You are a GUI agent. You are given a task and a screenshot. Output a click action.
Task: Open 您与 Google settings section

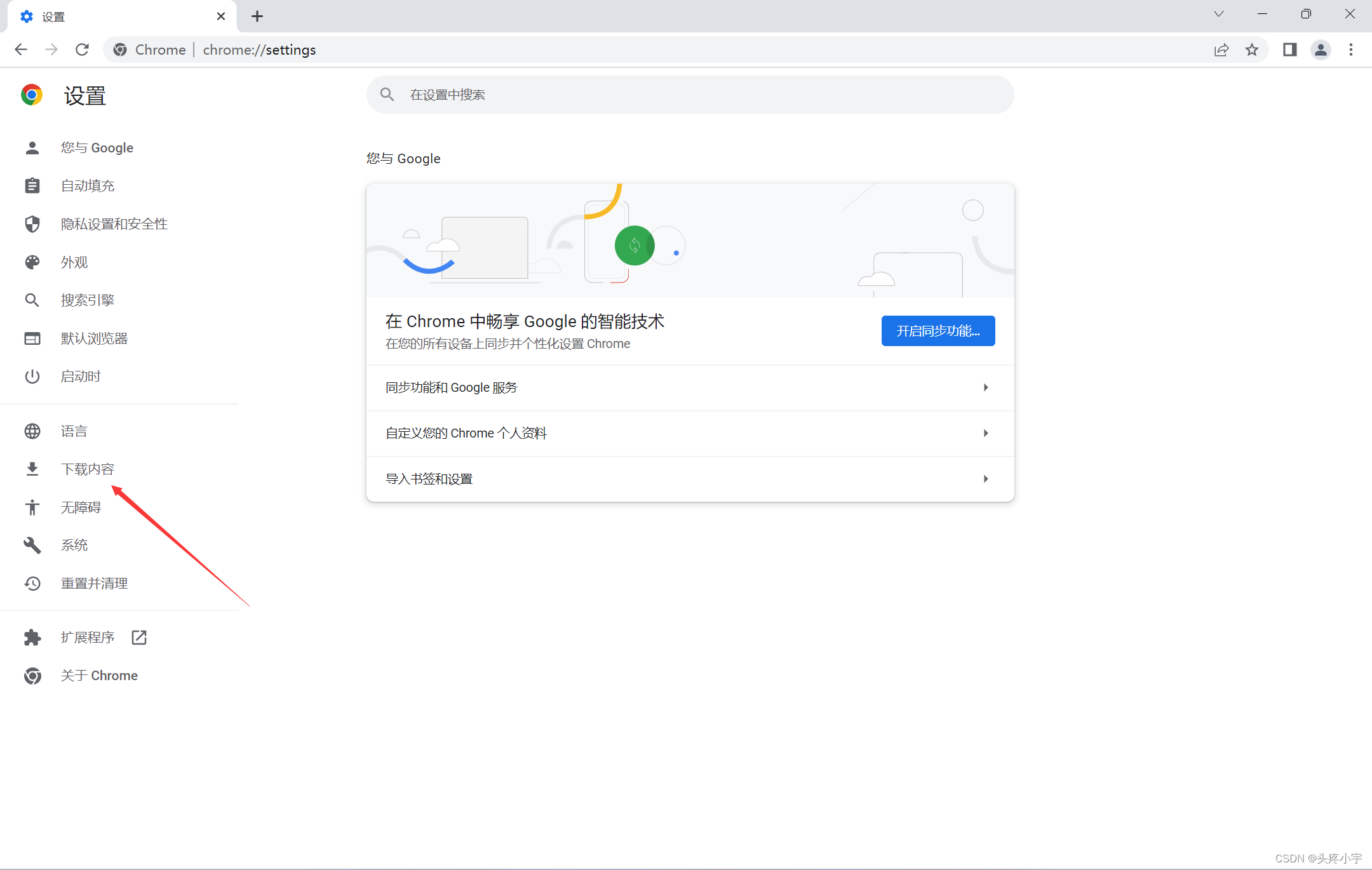[x=97, y=148]
